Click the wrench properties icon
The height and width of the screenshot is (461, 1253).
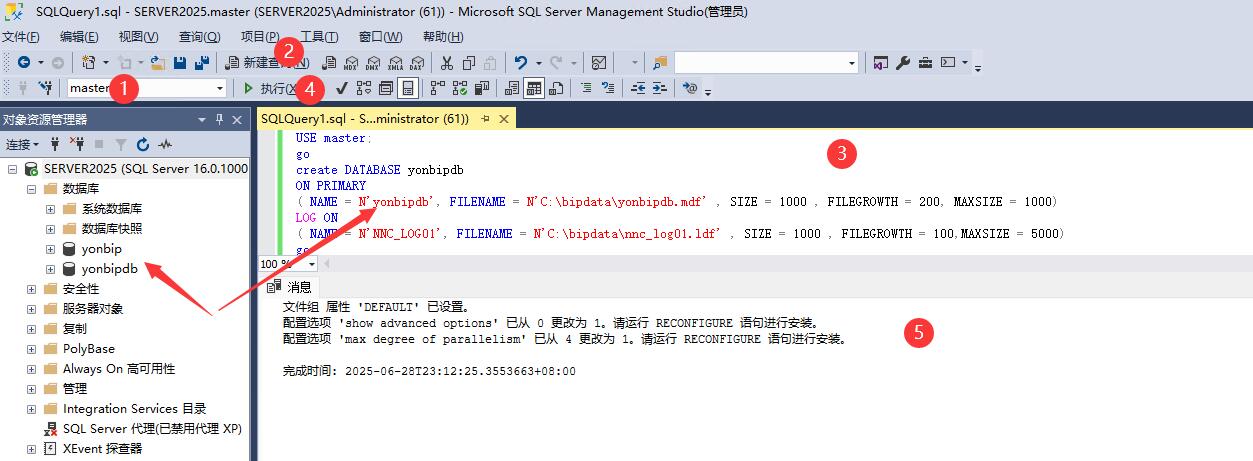902,62
